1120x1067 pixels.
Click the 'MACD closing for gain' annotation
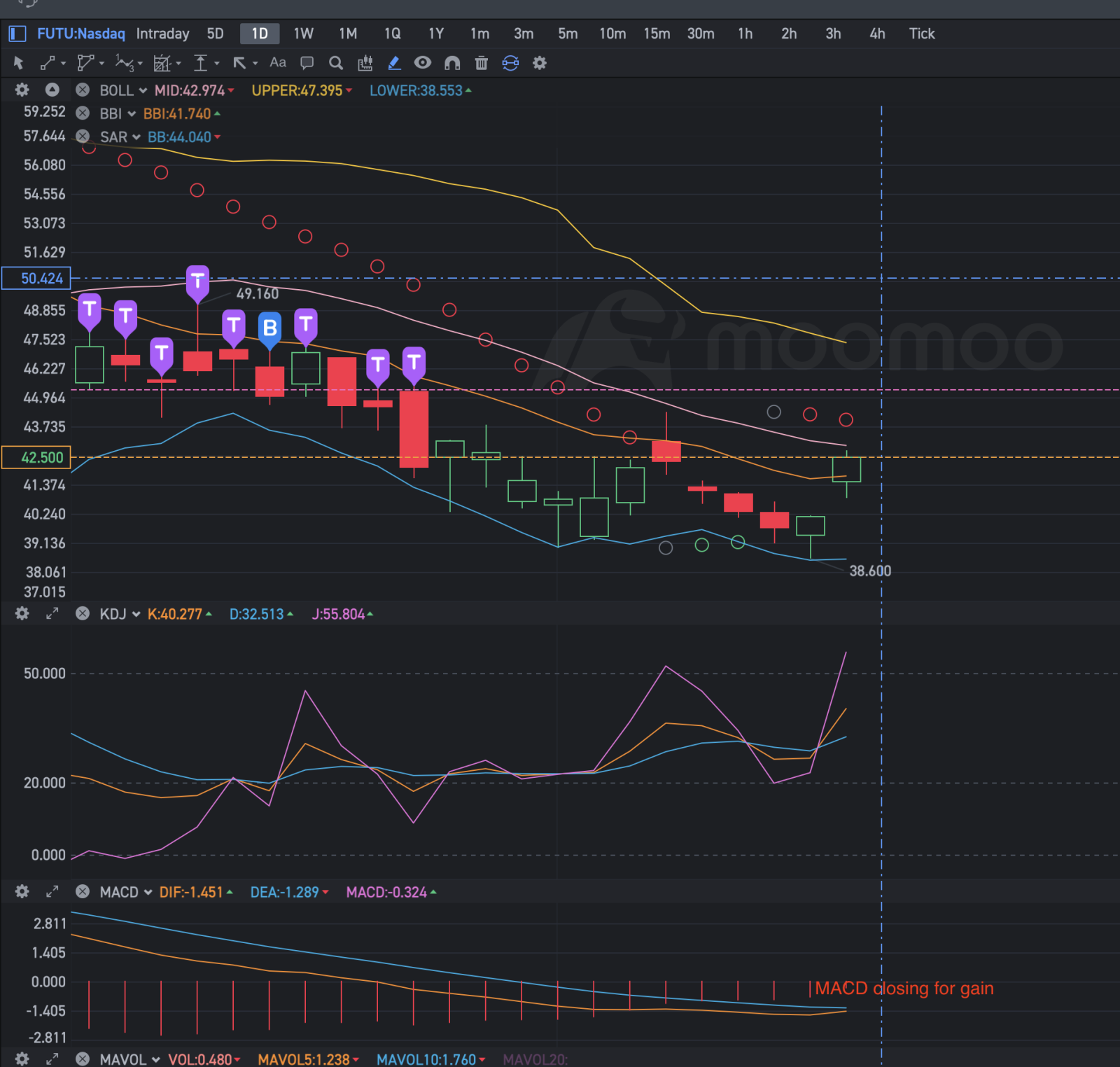(x=904, y=988)
